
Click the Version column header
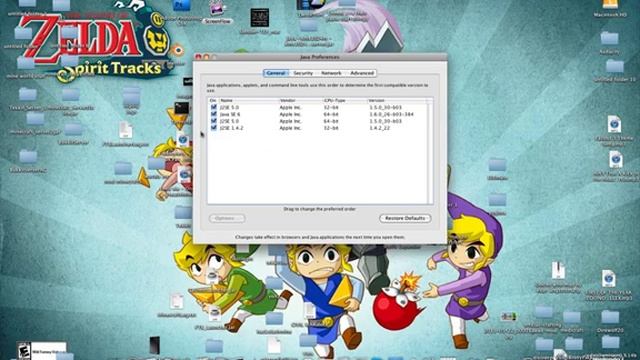click(397, 100)
